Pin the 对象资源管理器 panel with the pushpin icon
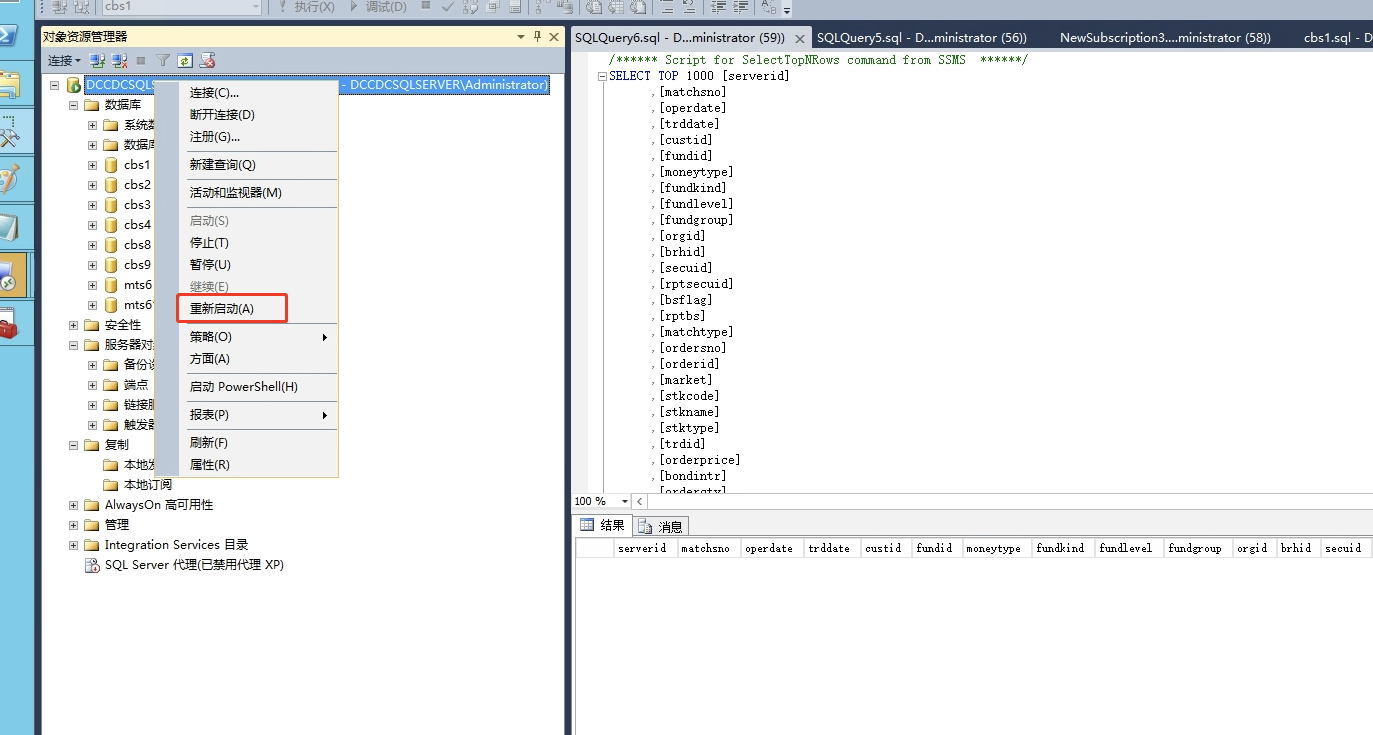The height and width of the screenshot is (735, 1373). click(537, 36)
